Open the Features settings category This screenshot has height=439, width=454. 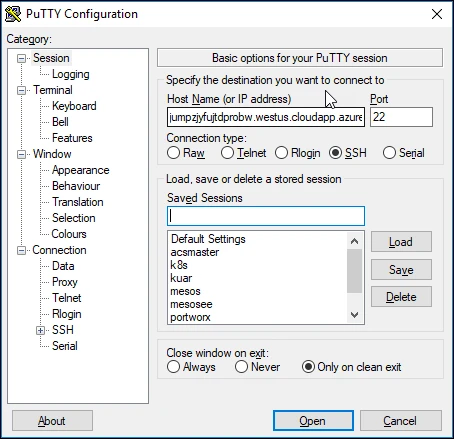tap(72, 138)
